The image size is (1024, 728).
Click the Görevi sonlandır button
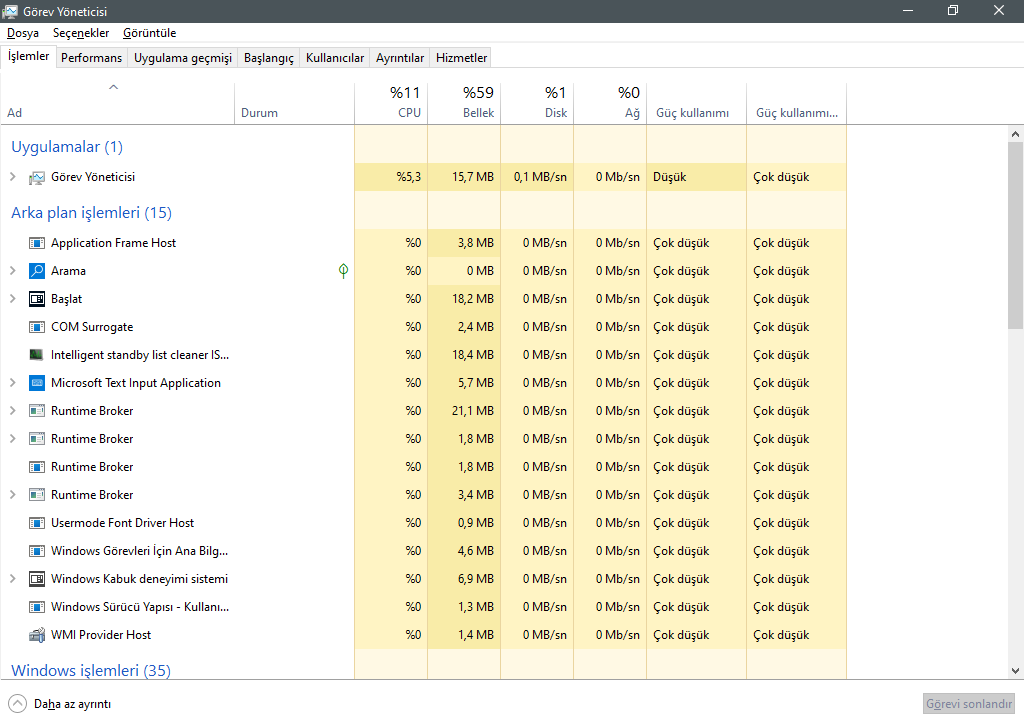(x=969, y=704)
